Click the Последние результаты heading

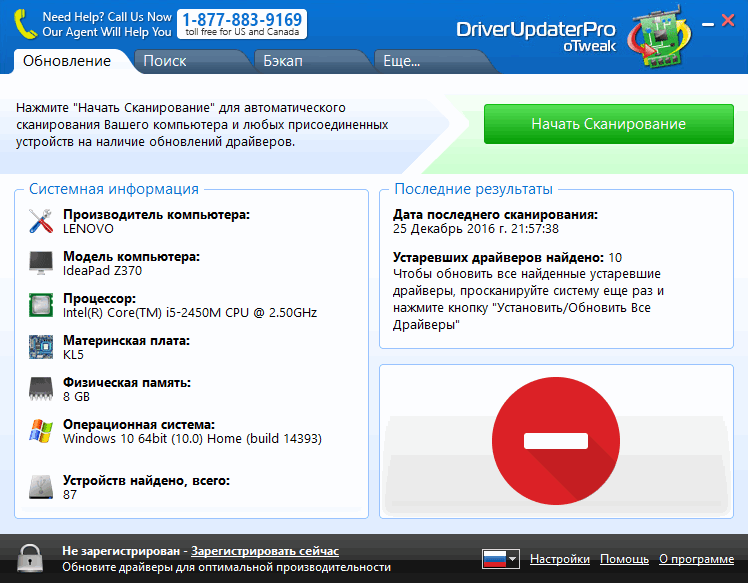pos(473,189)
